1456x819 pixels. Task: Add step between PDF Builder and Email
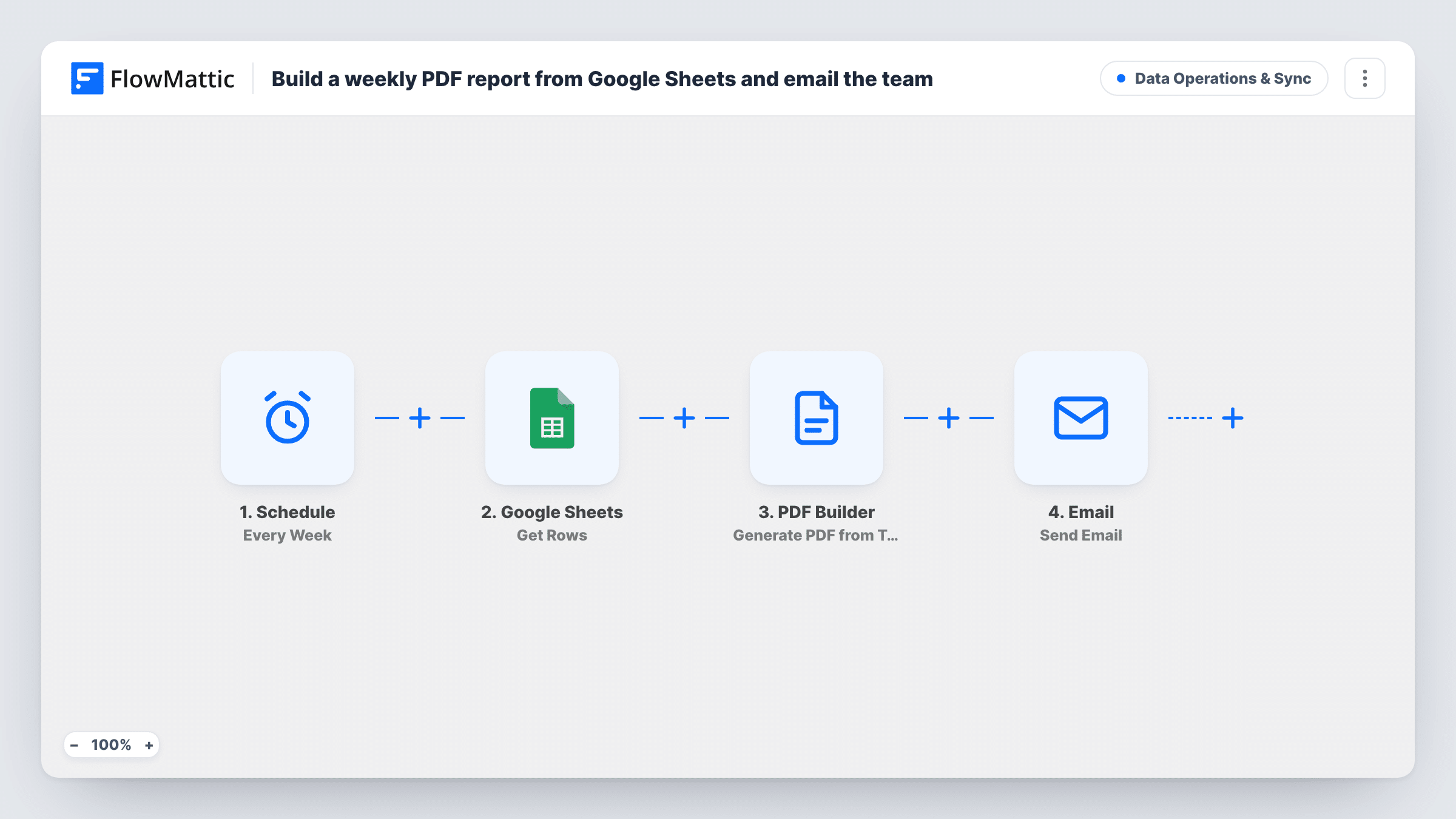[x=949, y=418]
